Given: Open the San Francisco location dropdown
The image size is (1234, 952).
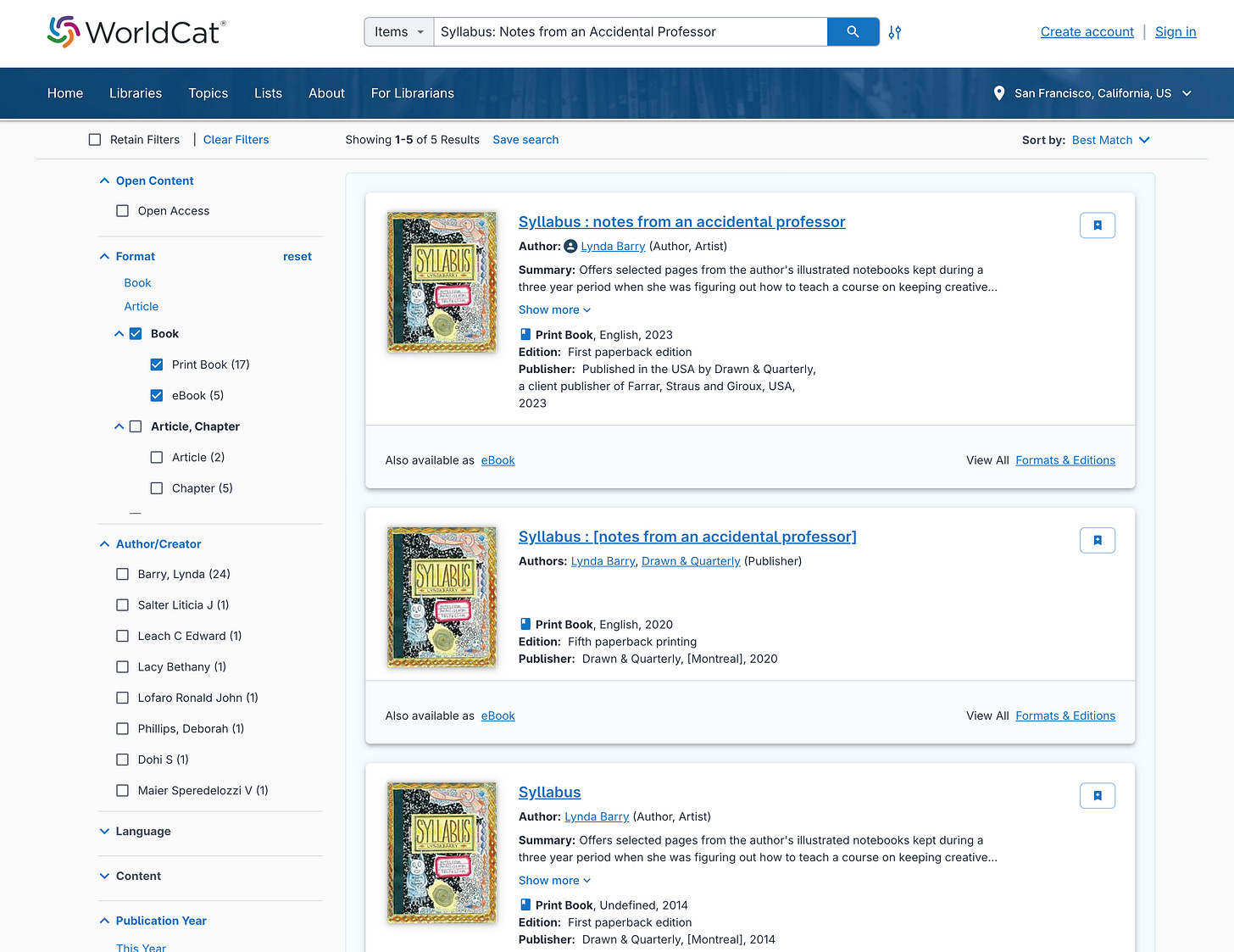Looking at the screenshot, I should tap(1103, 93).
